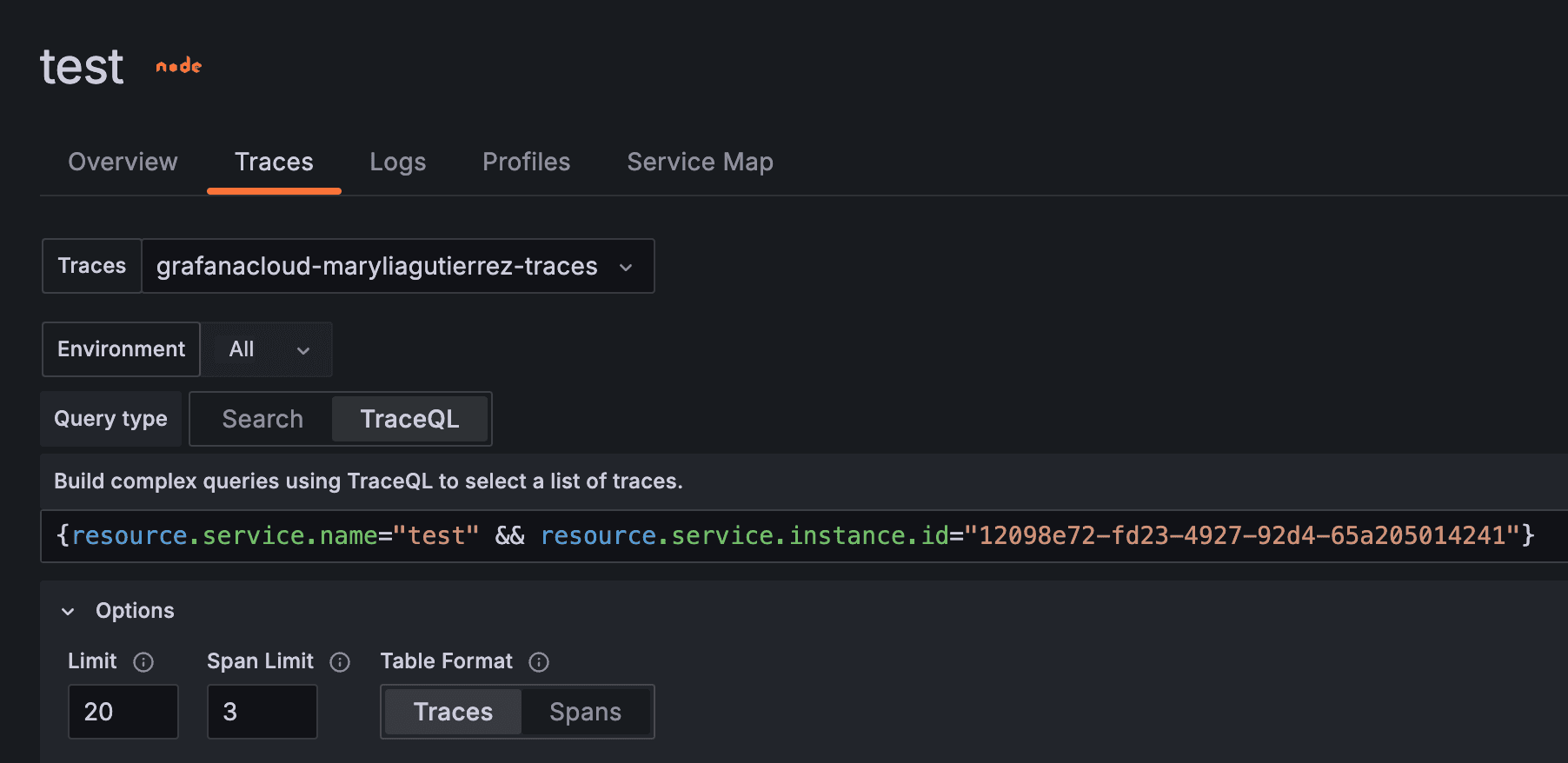Screen dimensions: 1568x763
Task: Select the Traces tab
Action: coord(274,162)
